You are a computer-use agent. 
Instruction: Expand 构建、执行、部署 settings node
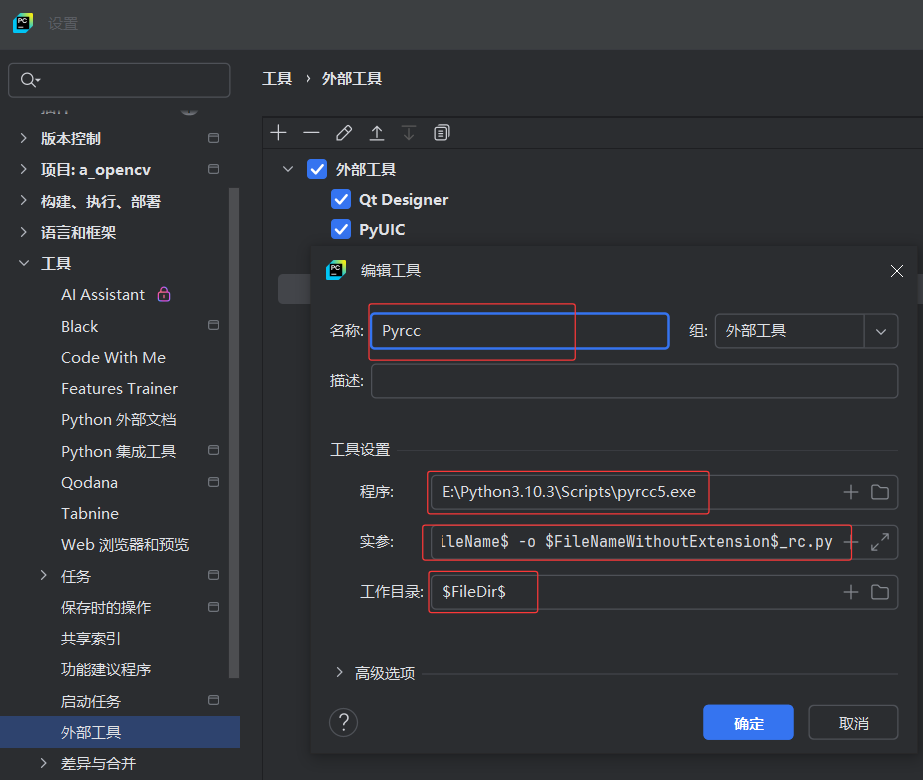point(24,201)
